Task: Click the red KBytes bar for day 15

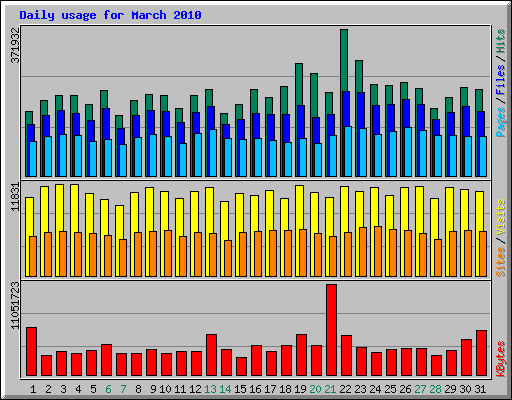Action: [241, 367]
